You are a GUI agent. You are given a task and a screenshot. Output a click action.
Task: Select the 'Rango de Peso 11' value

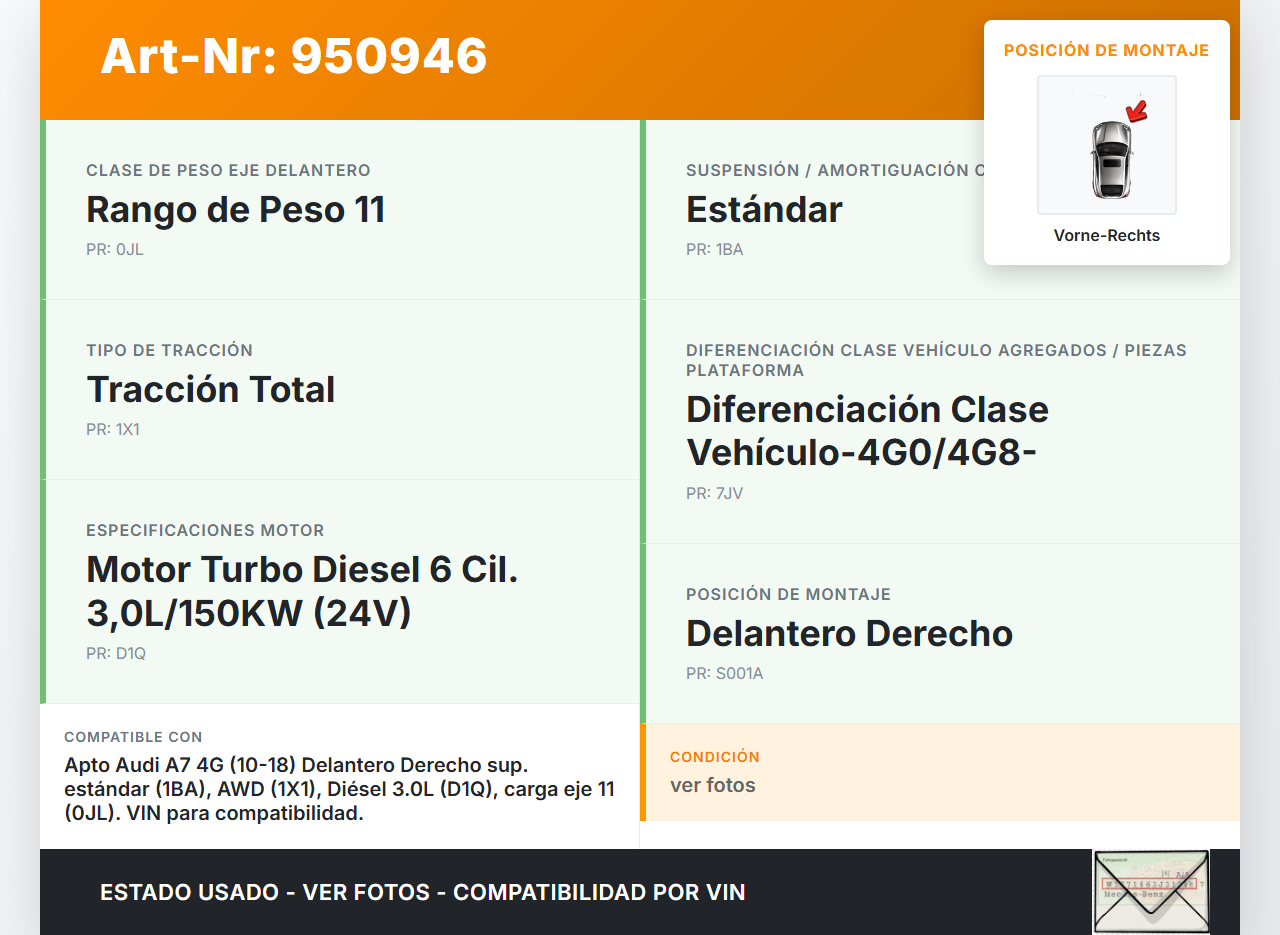235,210
